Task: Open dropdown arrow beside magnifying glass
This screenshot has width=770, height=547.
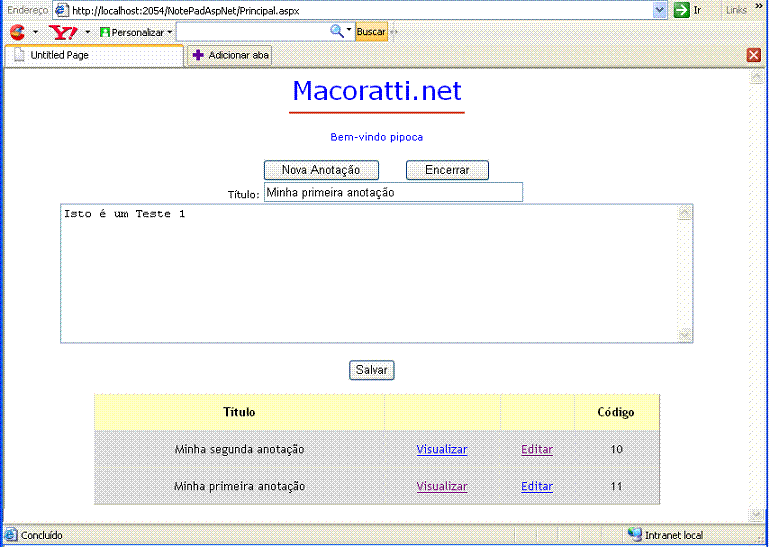Action: [349, 30]
